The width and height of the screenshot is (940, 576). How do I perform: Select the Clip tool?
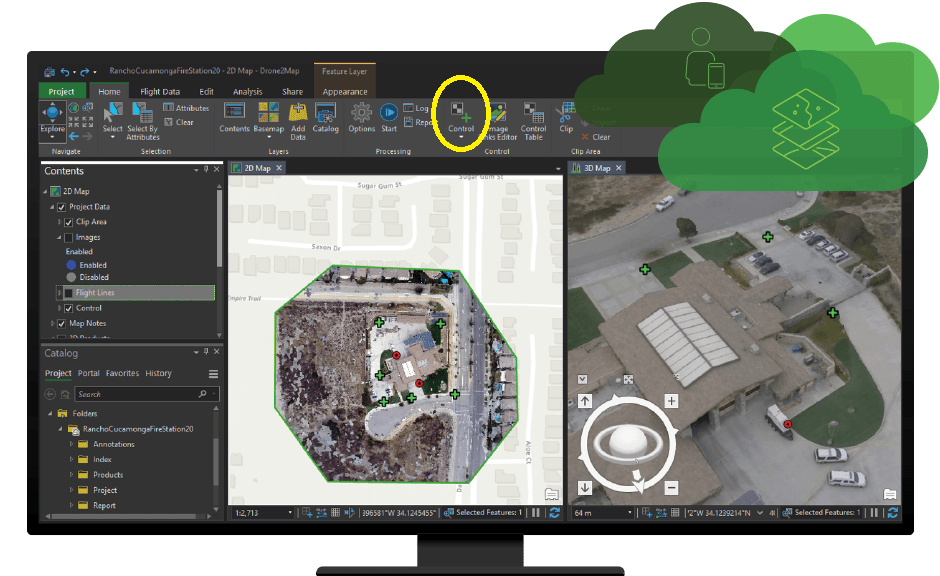[567, 117]
